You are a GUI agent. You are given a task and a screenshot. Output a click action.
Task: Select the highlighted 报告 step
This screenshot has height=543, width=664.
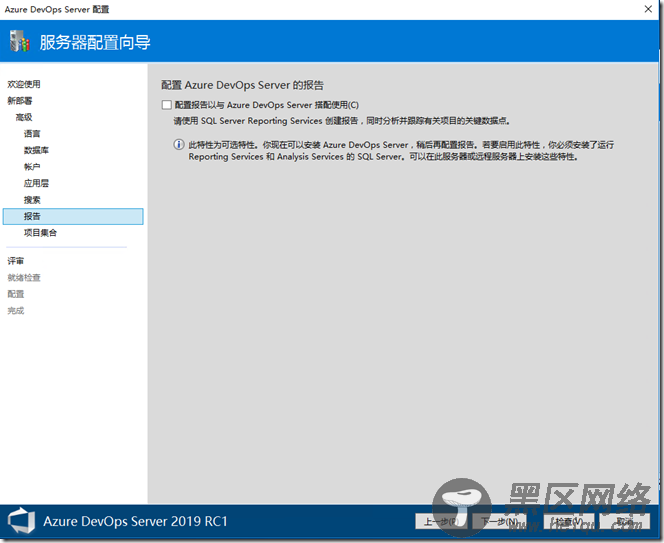(x=73, y=216)
